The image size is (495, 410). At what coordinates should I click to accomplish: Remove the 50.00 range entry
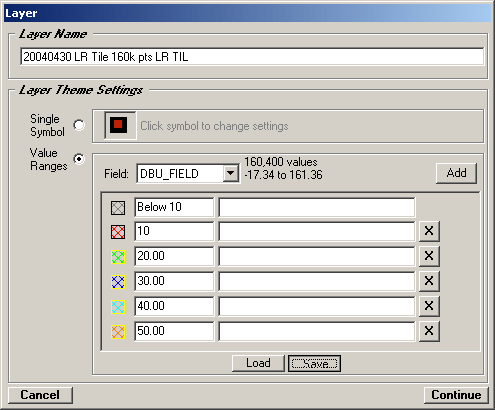pyautogui.click(x=429, y=331)
